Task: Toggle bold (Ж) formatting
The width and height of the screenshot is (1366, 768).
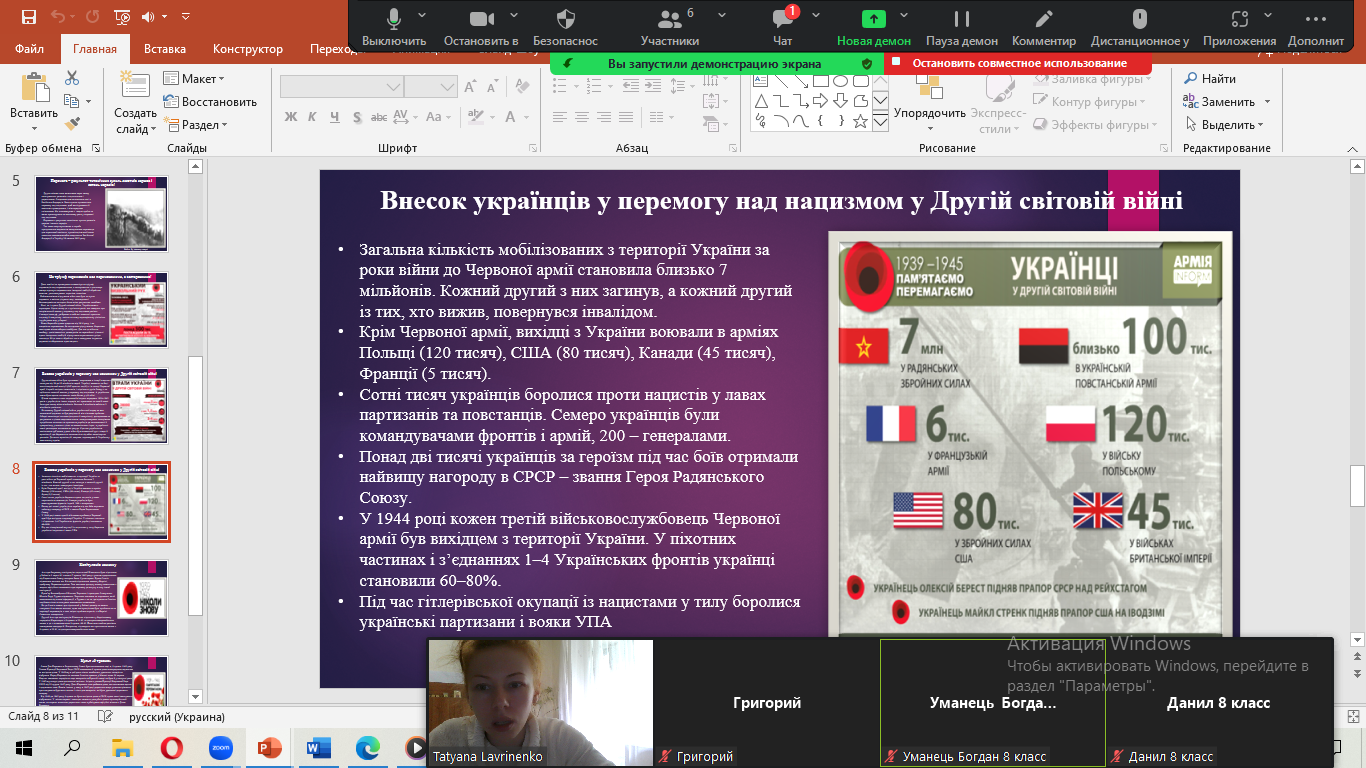Action: [x=291, y=117]
